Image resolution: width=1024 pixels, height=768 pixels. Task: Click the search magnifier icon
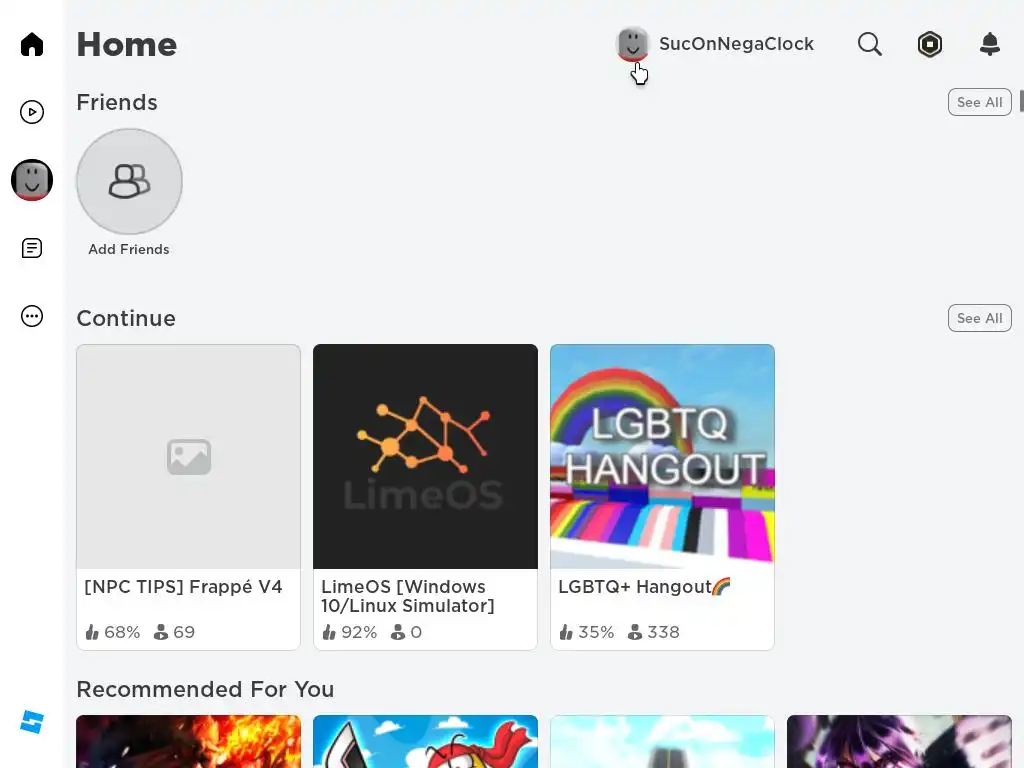pos(869,44)
